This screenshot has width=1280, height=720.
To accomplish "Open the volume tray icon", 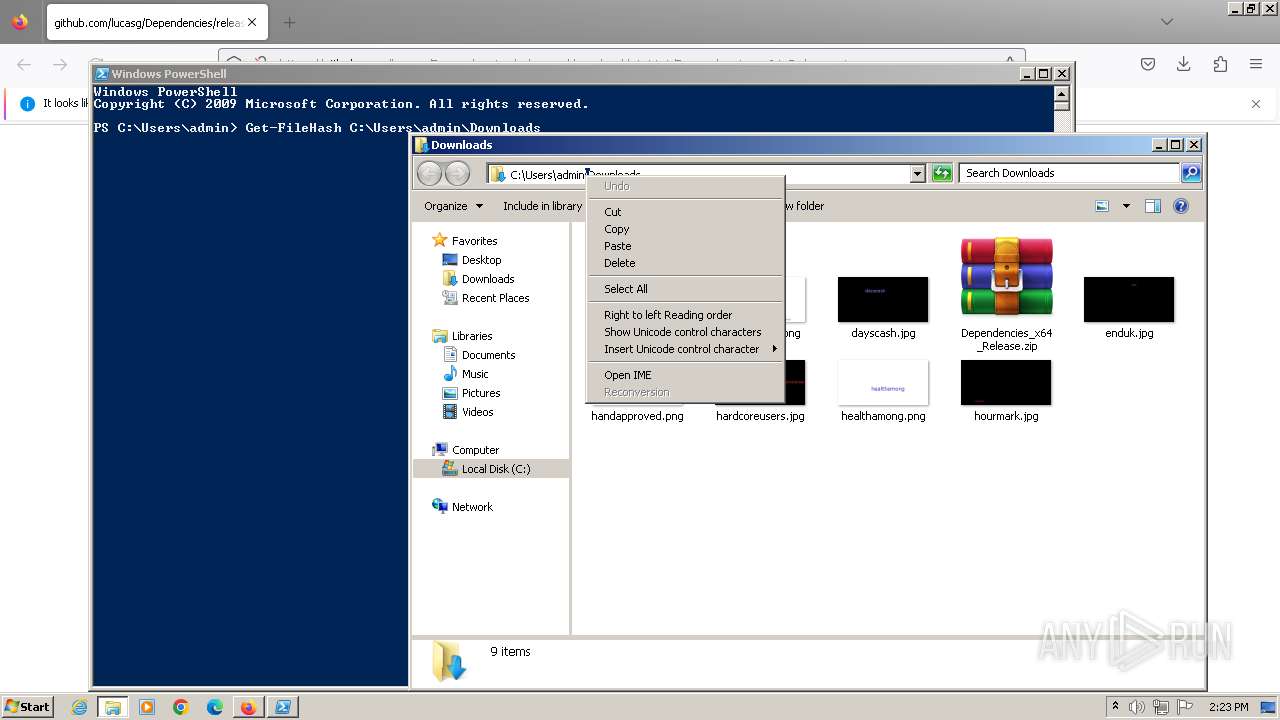I will (x=1137, y=707).
